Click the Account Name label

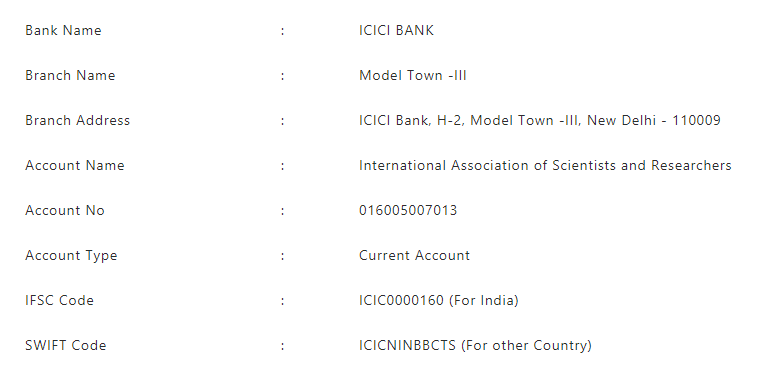[x=75, y=166]
